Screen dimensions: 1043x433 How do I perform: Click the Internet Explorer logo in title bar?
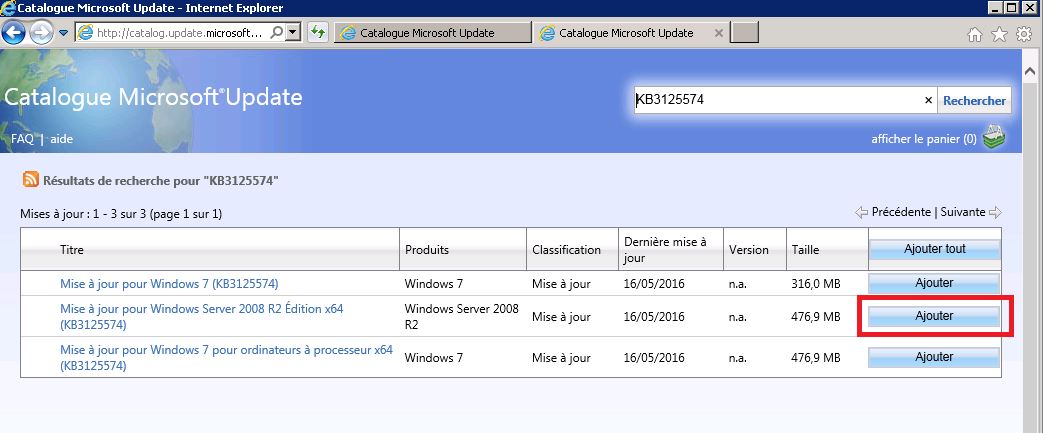(9, 8)
